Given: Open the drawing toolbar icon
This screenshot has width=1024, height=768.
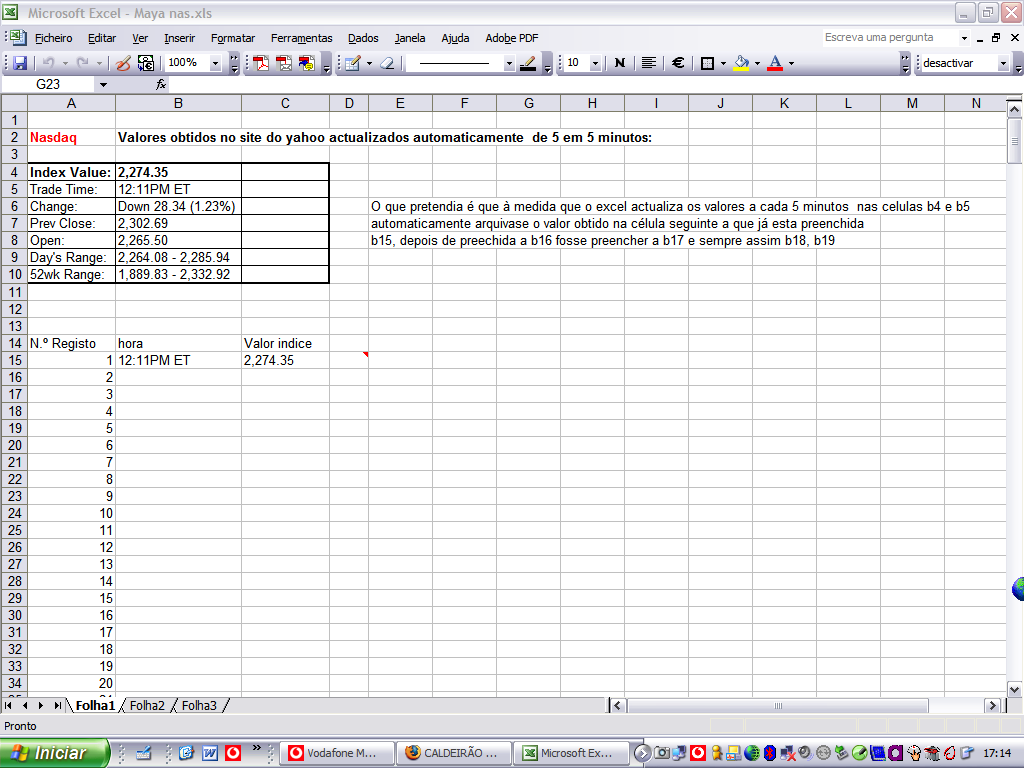Looking at the screenshot, I should 123,63.
